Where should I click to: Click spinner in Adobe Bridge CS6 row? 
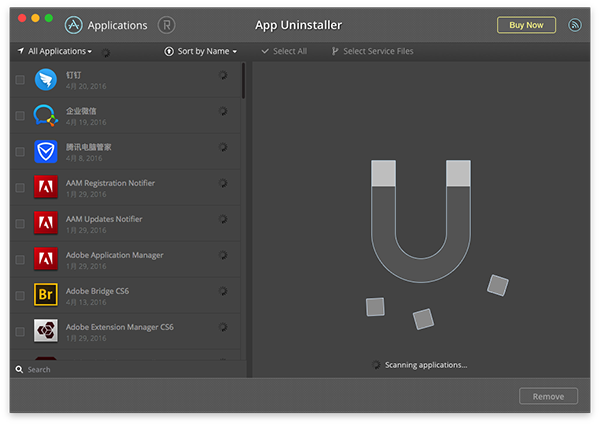pyautogui.click(x=223, y=291)
